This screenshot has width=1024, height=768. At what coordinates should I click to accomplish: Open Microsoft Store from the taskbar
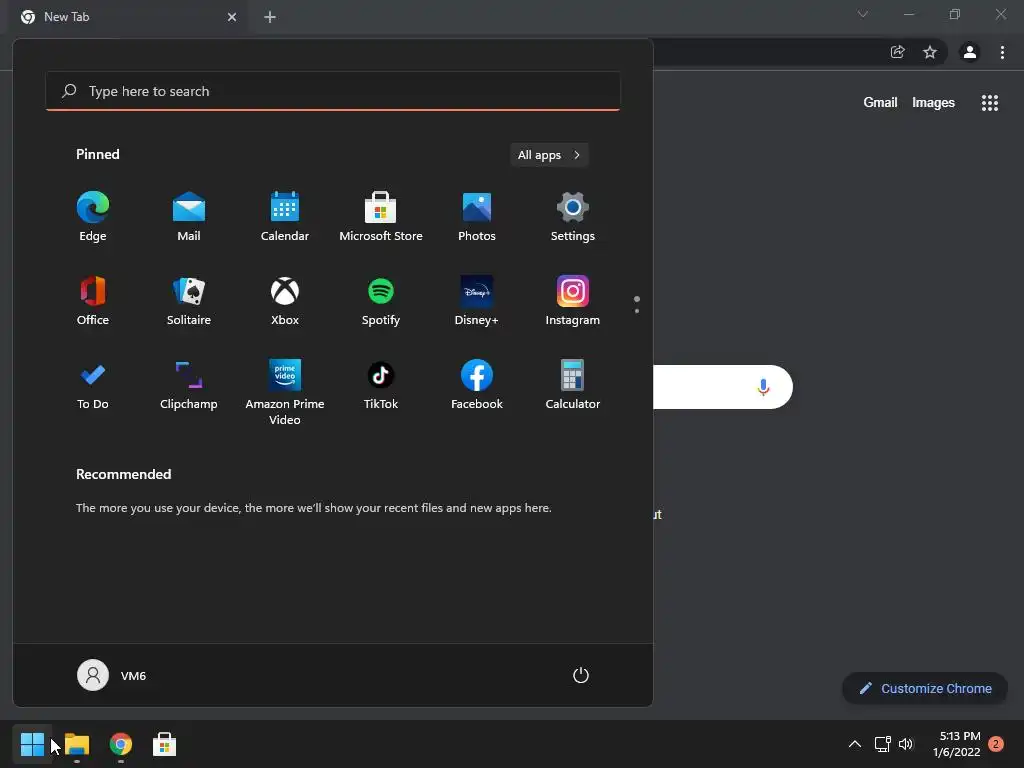tap(165, 744)
